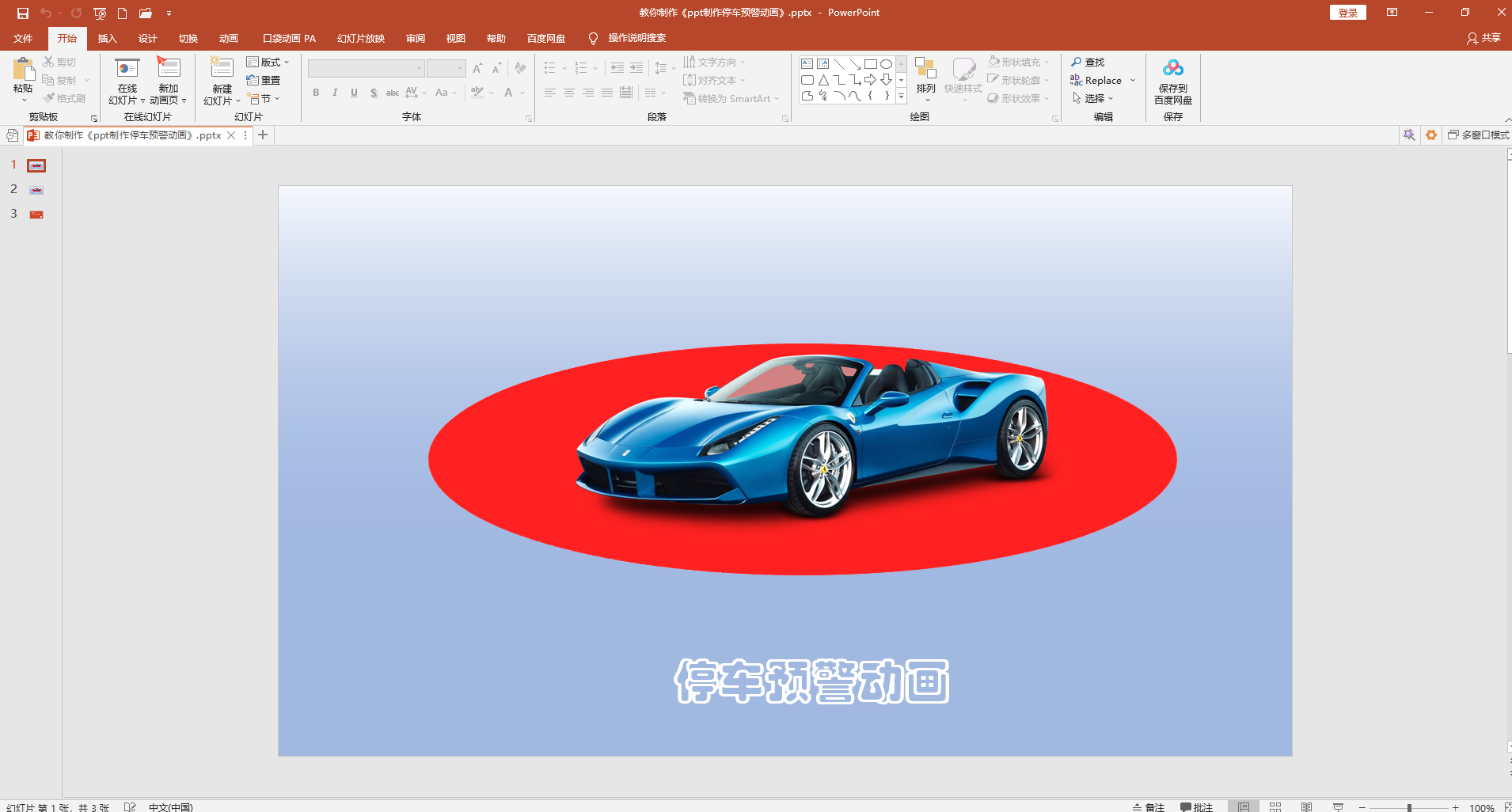1512x812 pixels.
Task: Toggle Notes (备注) pane
Action: point(1149,807)
